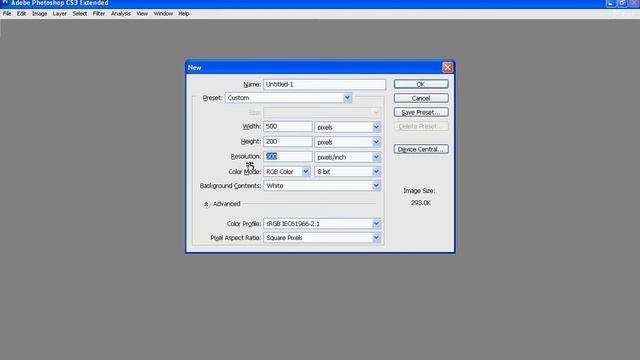Click the Save Preset button
Image resolution: width=640 pixels, height=360 pixels.
tap(421, 112)
